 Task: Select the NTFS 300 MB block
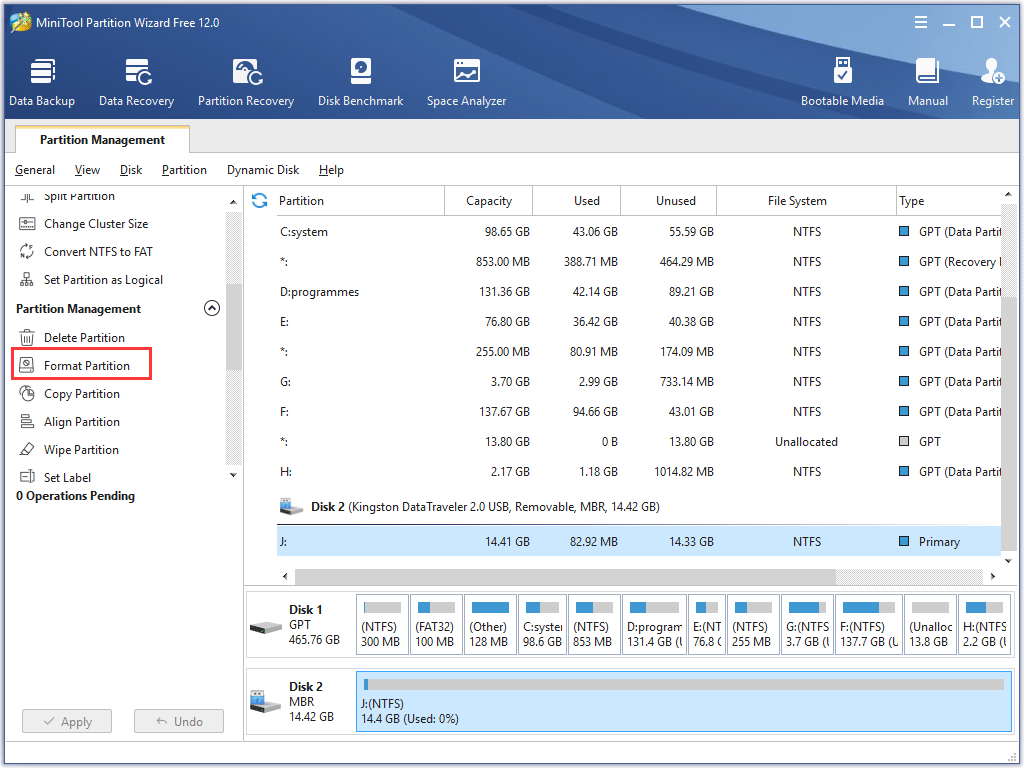(x=383, y=625)
